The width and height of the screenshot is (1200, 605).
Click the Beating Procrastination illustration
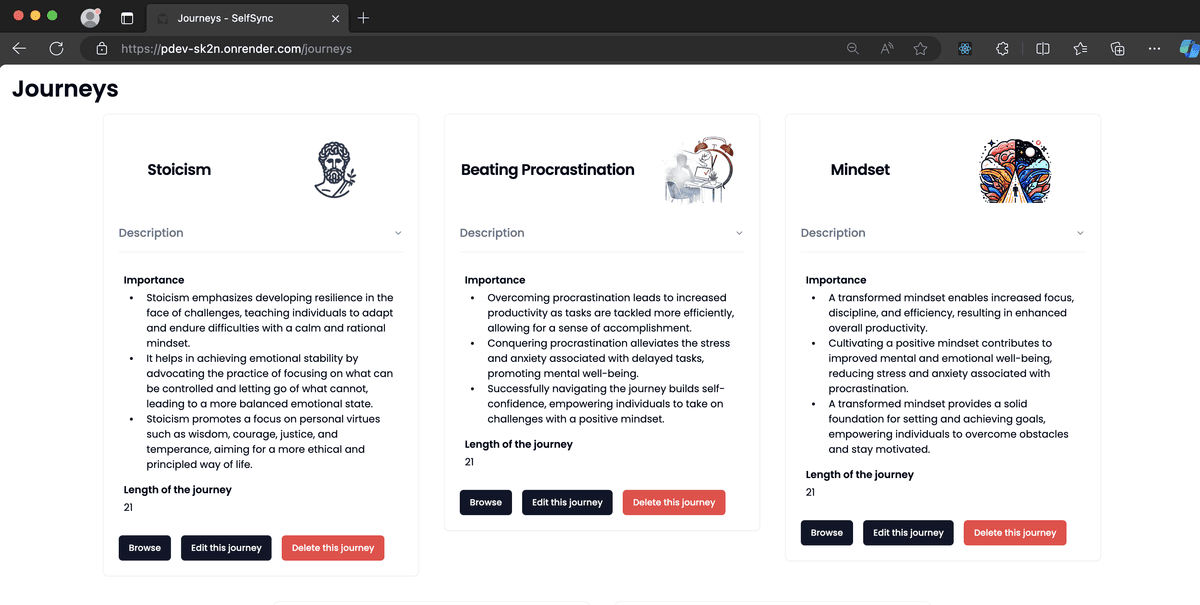tap(698, 170)
